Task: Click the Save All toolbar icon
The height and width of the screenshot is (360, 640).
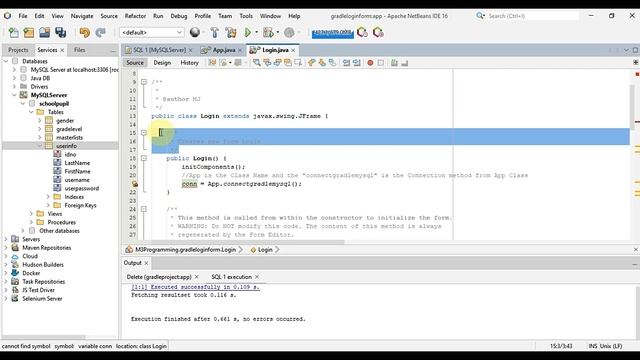Action: click(x=60, y=32)
